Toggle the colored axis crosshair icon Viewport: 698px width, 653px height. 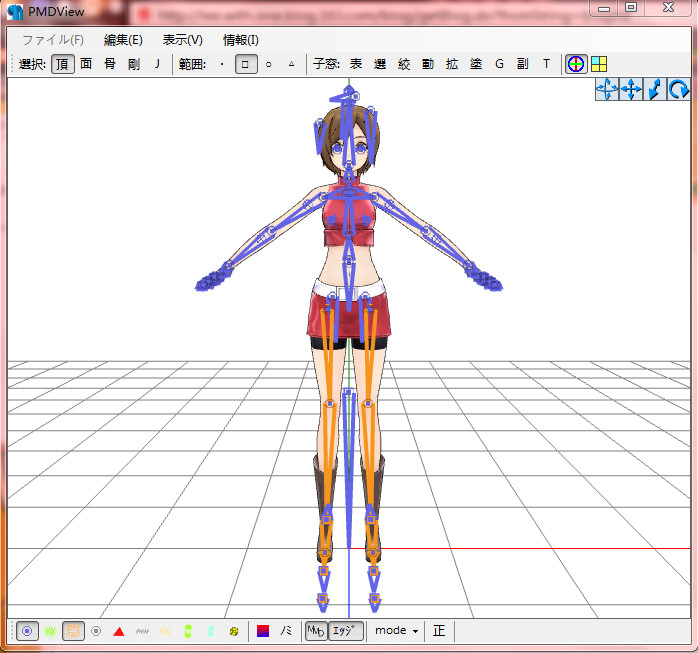pos(576,64)
